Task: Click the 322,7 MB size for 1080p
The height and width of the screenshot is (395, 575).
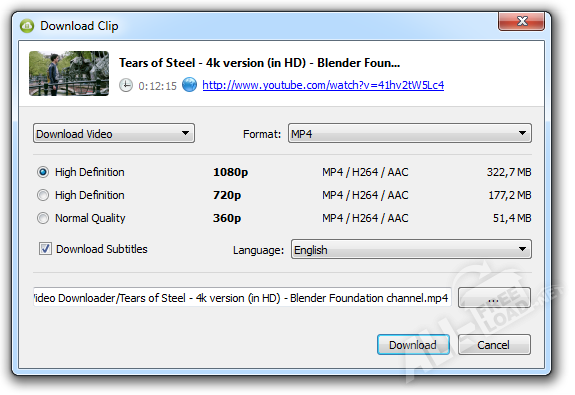Action: (x=509, y=172)
